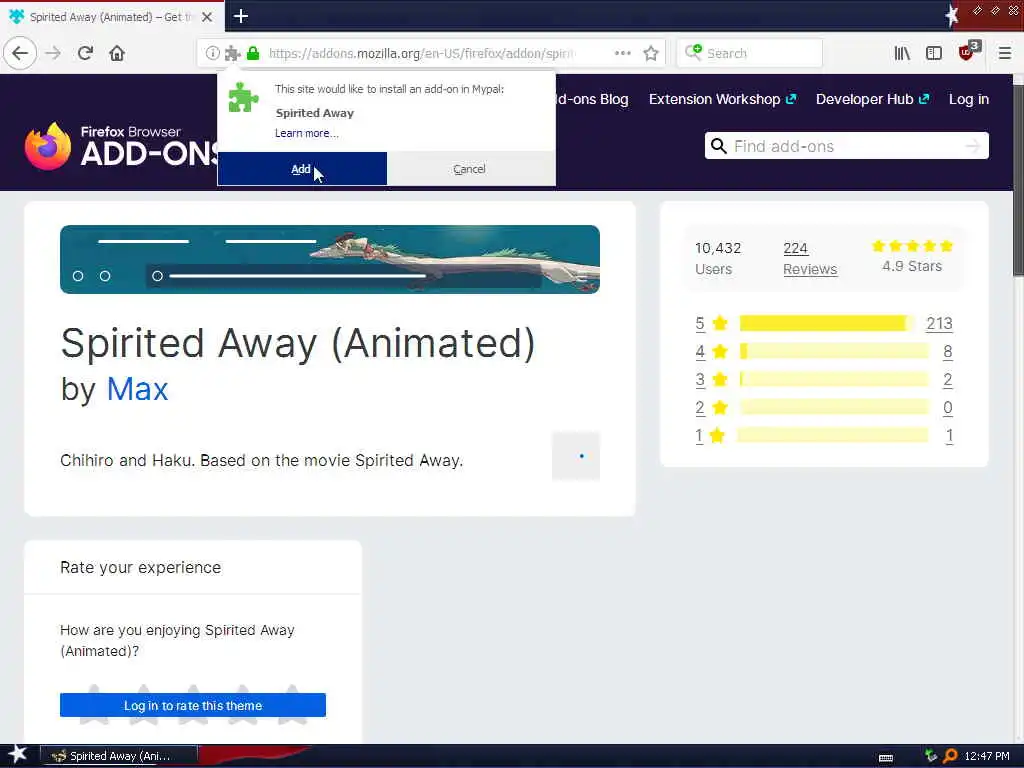The width and height of the screenshot is (1024, 768).
Task: Show site information icon in address bar
Action: 212,53
